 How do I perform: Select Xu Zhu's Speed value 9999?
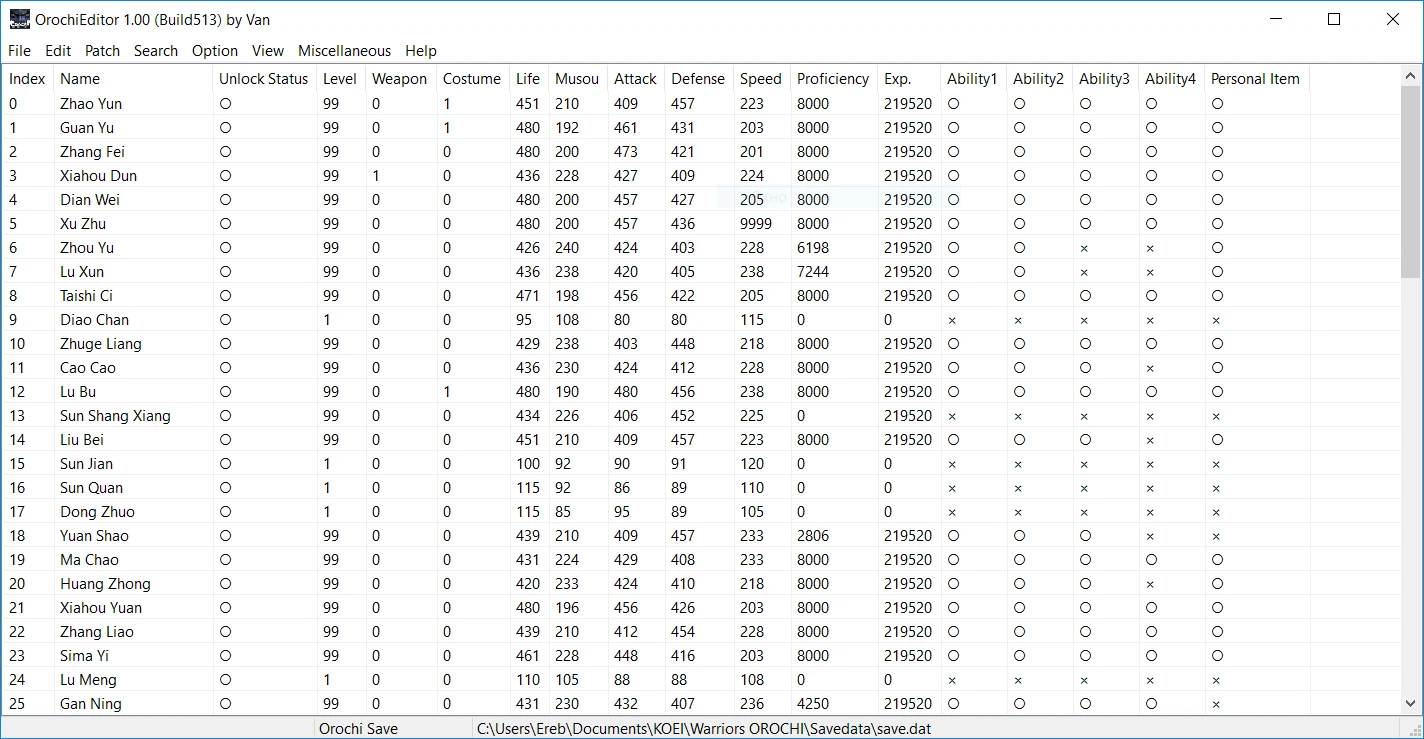point(756,224)
